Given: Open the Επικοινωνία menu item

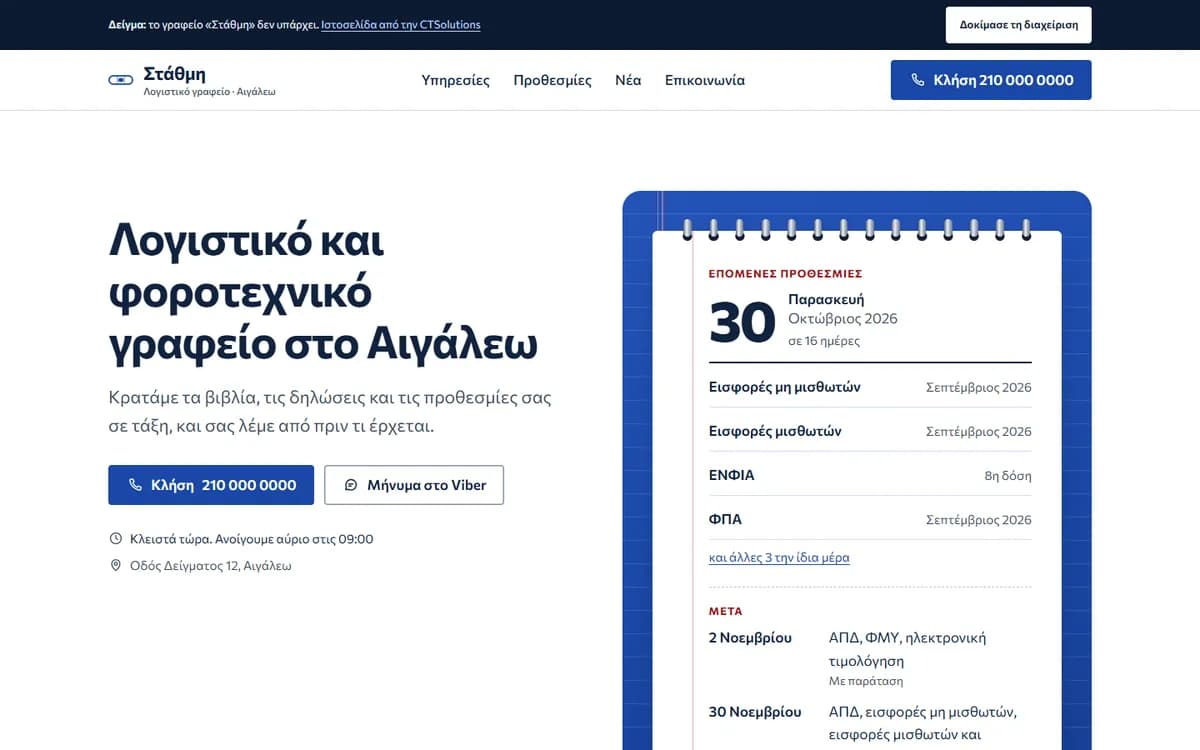Looking at the screenshot, I should click(705, 80).
